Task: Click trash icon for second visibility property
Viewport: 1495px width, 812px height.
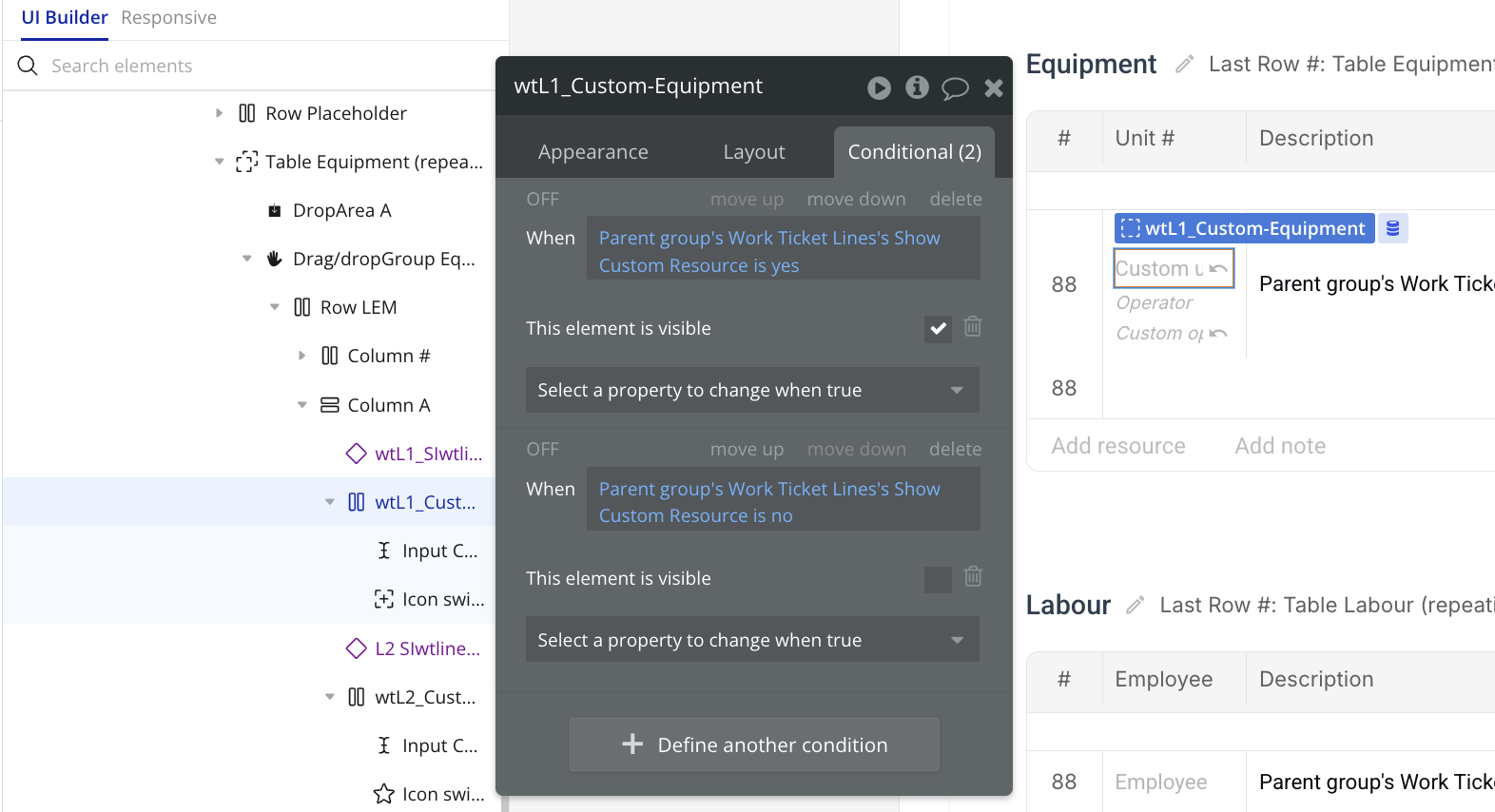Action: (x=973, y=577)
